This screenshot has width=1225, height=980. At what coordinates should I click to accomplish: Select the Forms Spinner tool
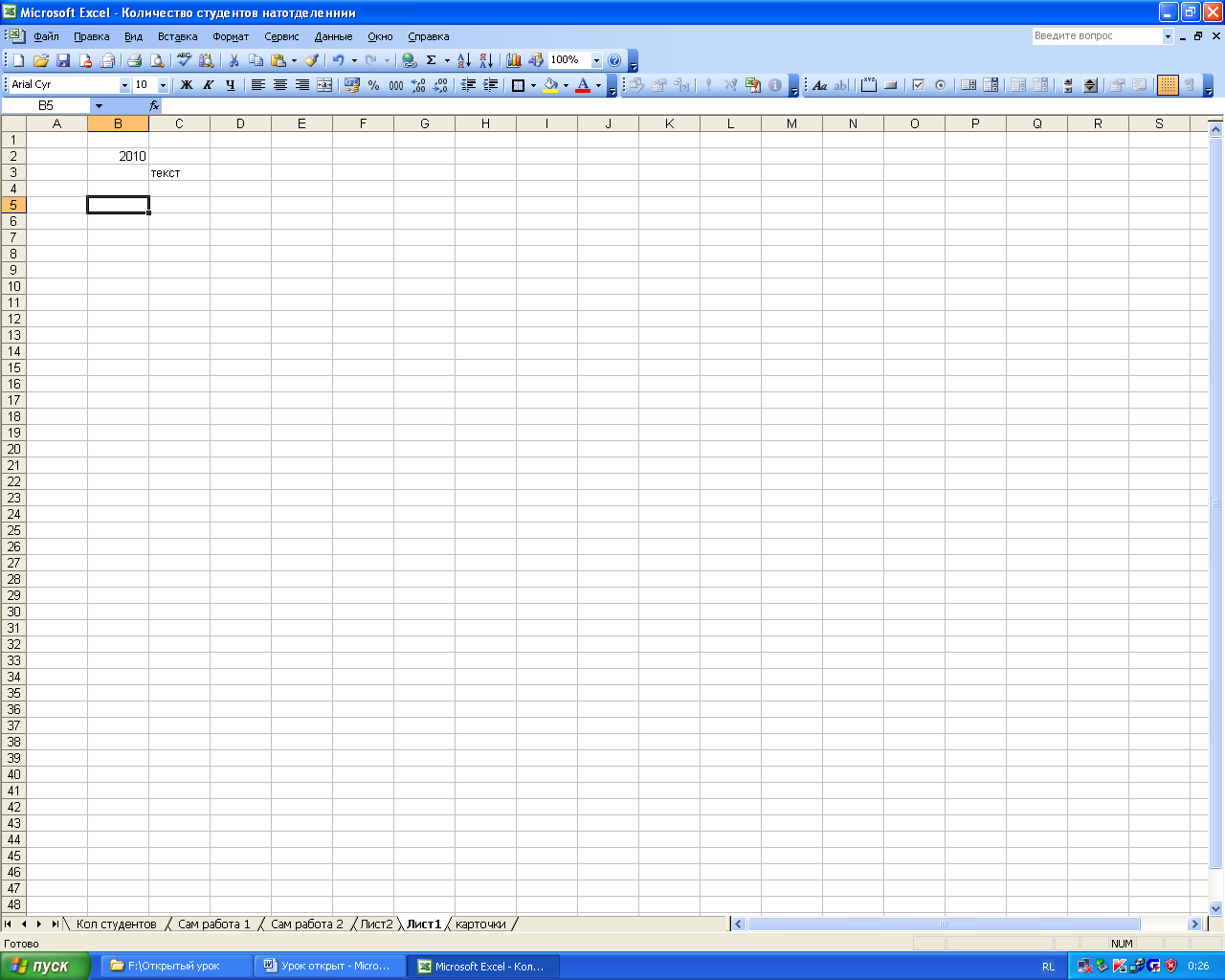click(1090, 85)
